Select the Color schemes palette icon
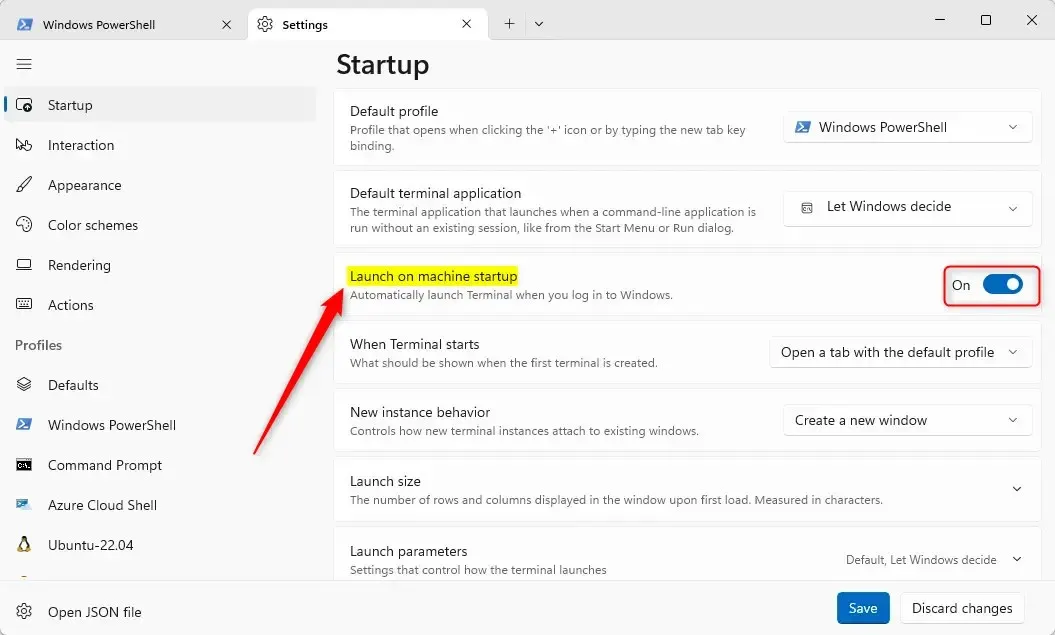 25,225
